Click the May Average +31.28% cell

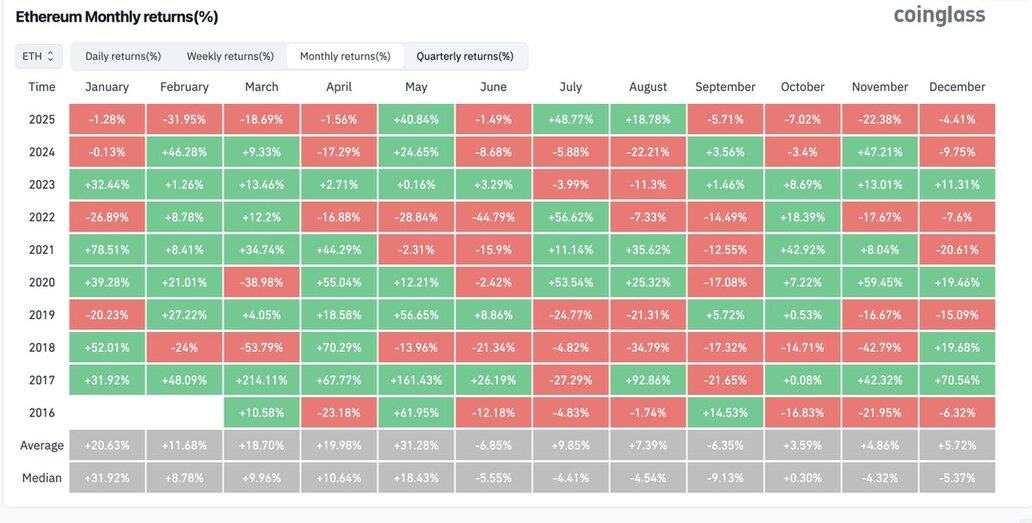click(x=416, y=445)
